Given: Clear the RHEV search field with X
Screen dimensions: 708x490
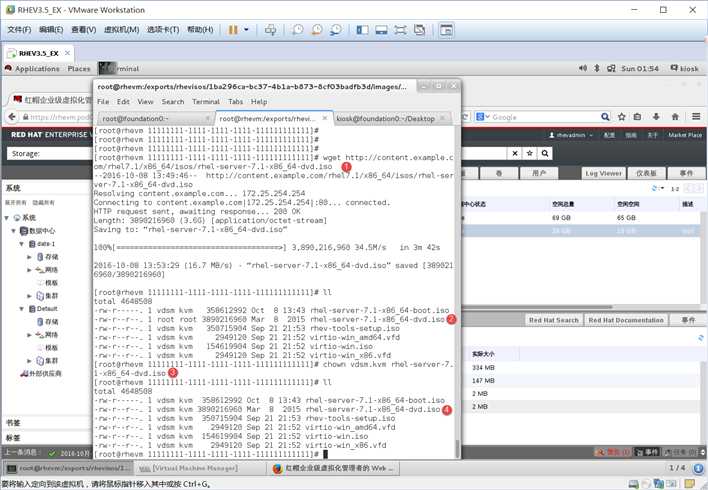Looking at the screenshot, I should [515, 154].
